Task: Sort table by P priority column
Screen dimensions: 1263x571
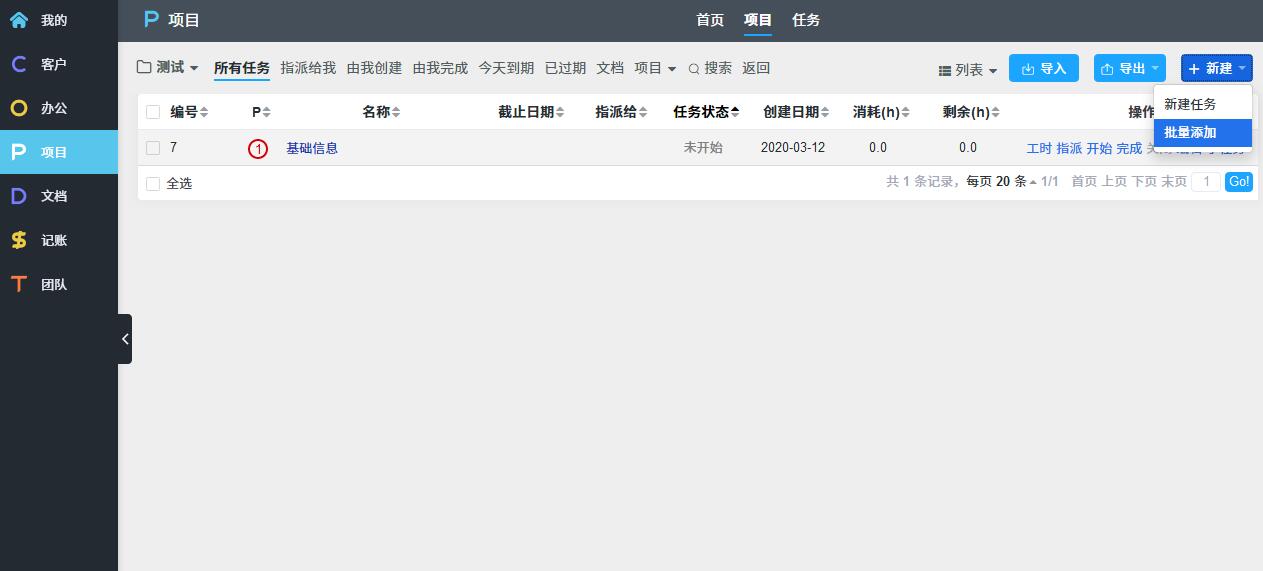Action: (261, 112)
